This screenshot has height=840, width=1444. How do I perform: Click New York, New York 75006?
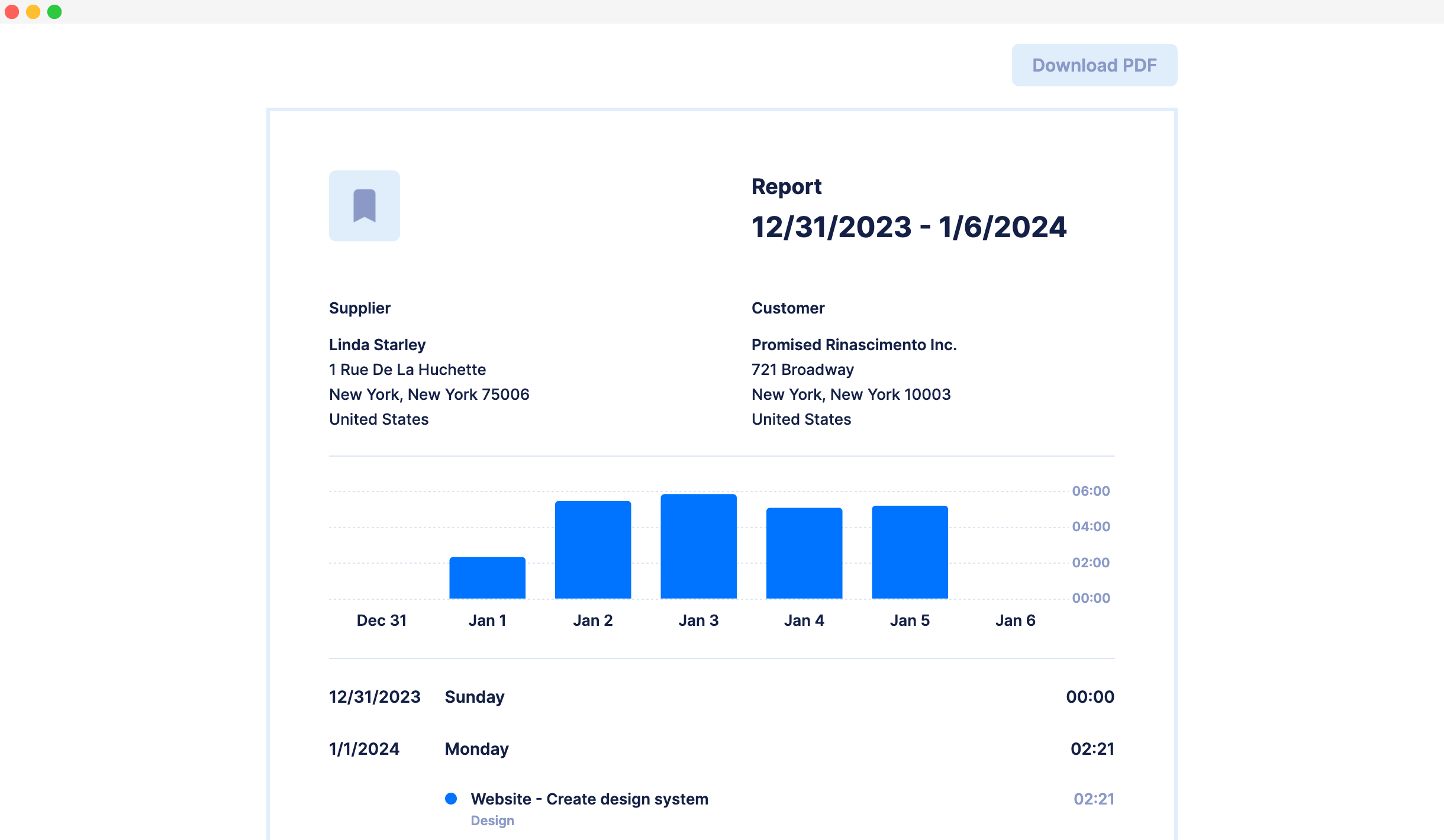coord(429,395)
